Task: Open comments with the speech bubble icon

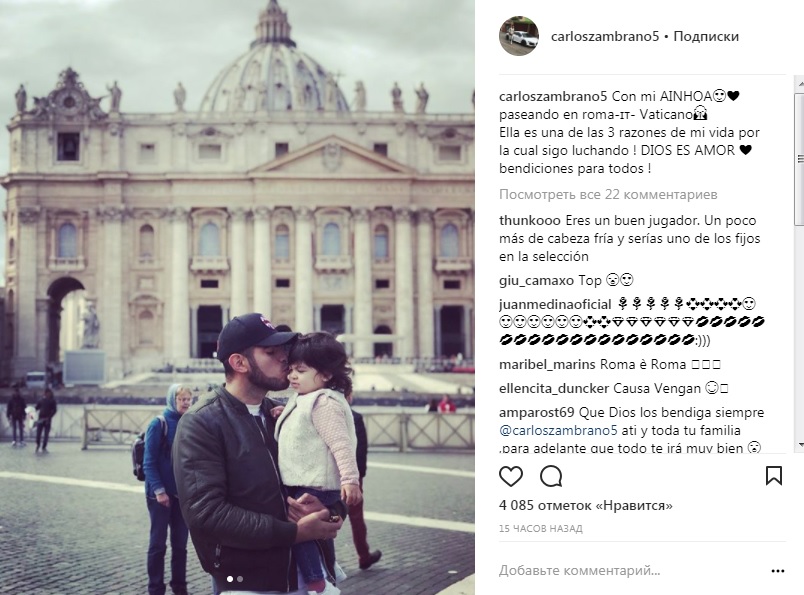Action: pos(551,477)
